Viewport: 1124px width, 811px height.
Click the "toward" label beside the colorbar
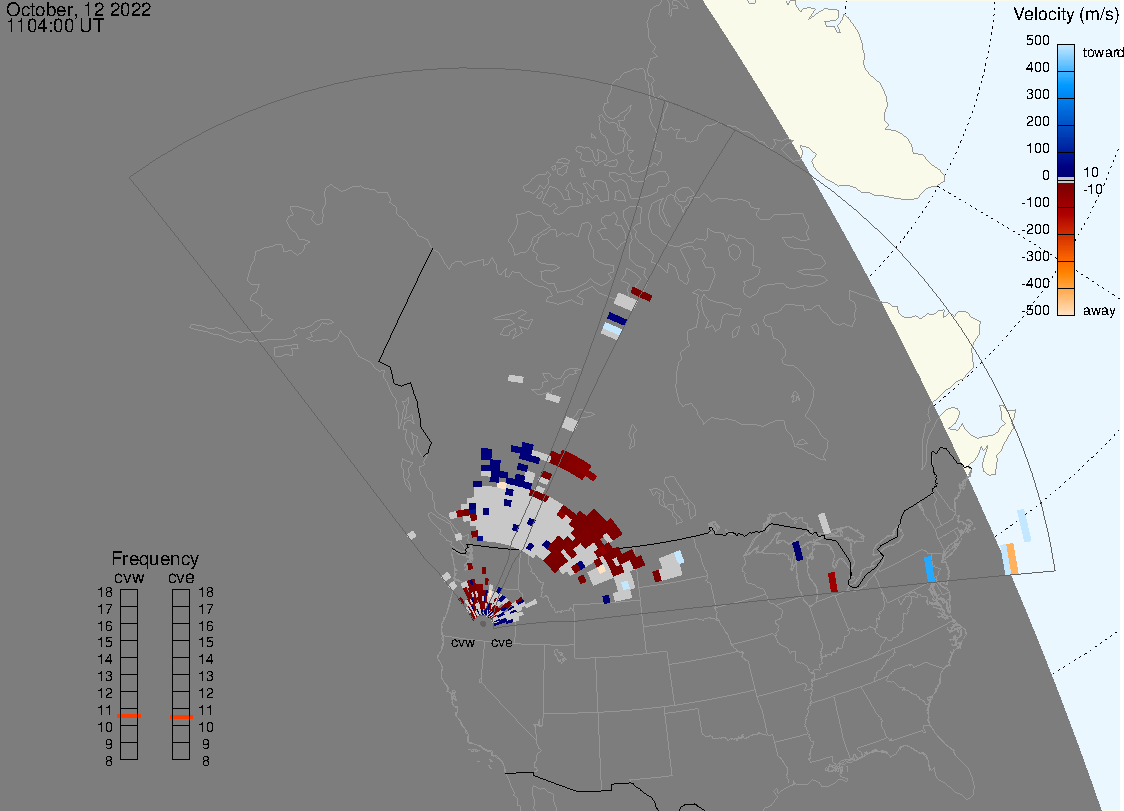pos(1102,52)
